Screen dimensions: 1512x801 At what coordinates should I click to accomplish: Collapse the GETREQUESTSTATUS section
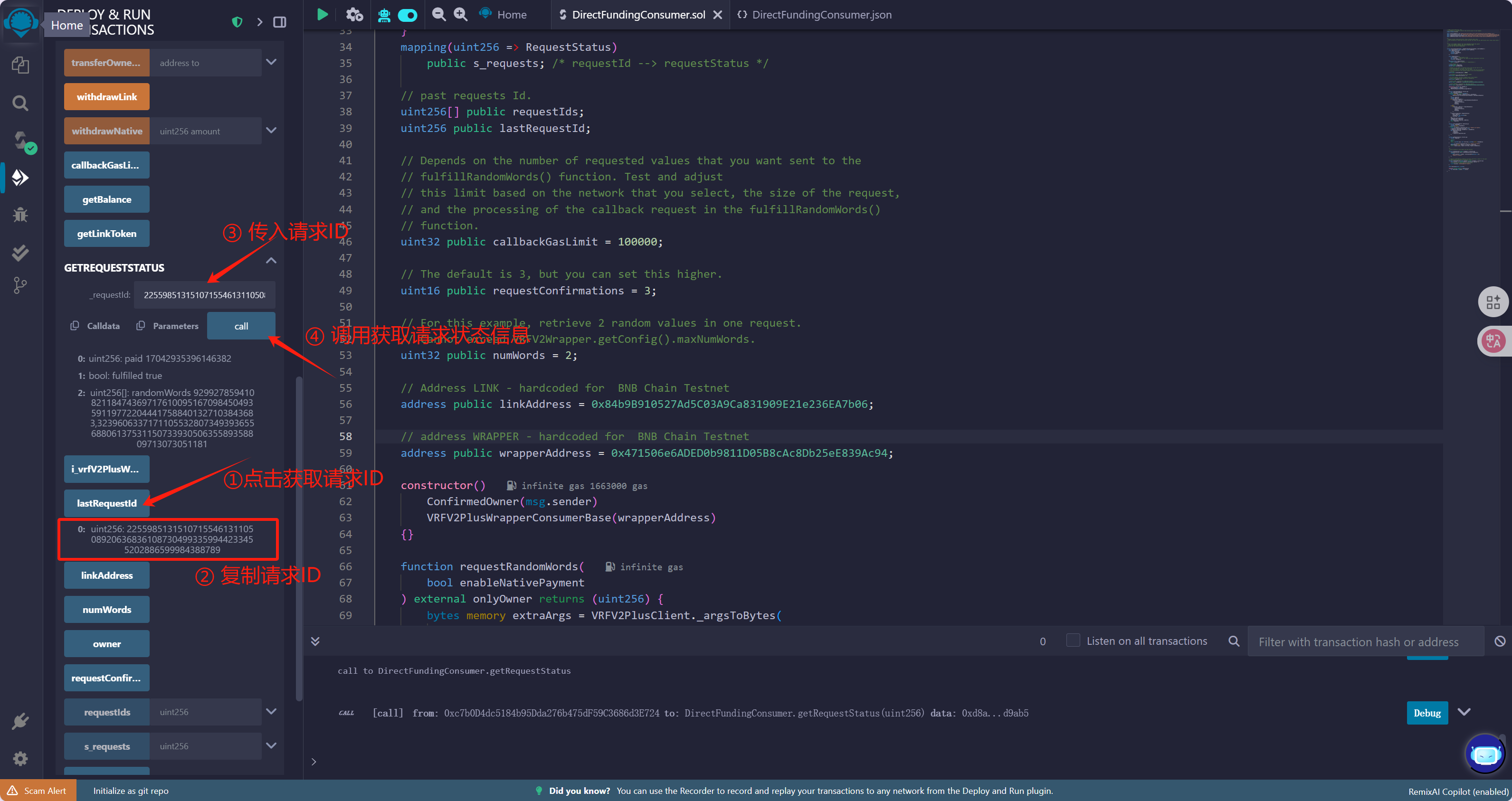pyautogui.click(x=271, y=261)
